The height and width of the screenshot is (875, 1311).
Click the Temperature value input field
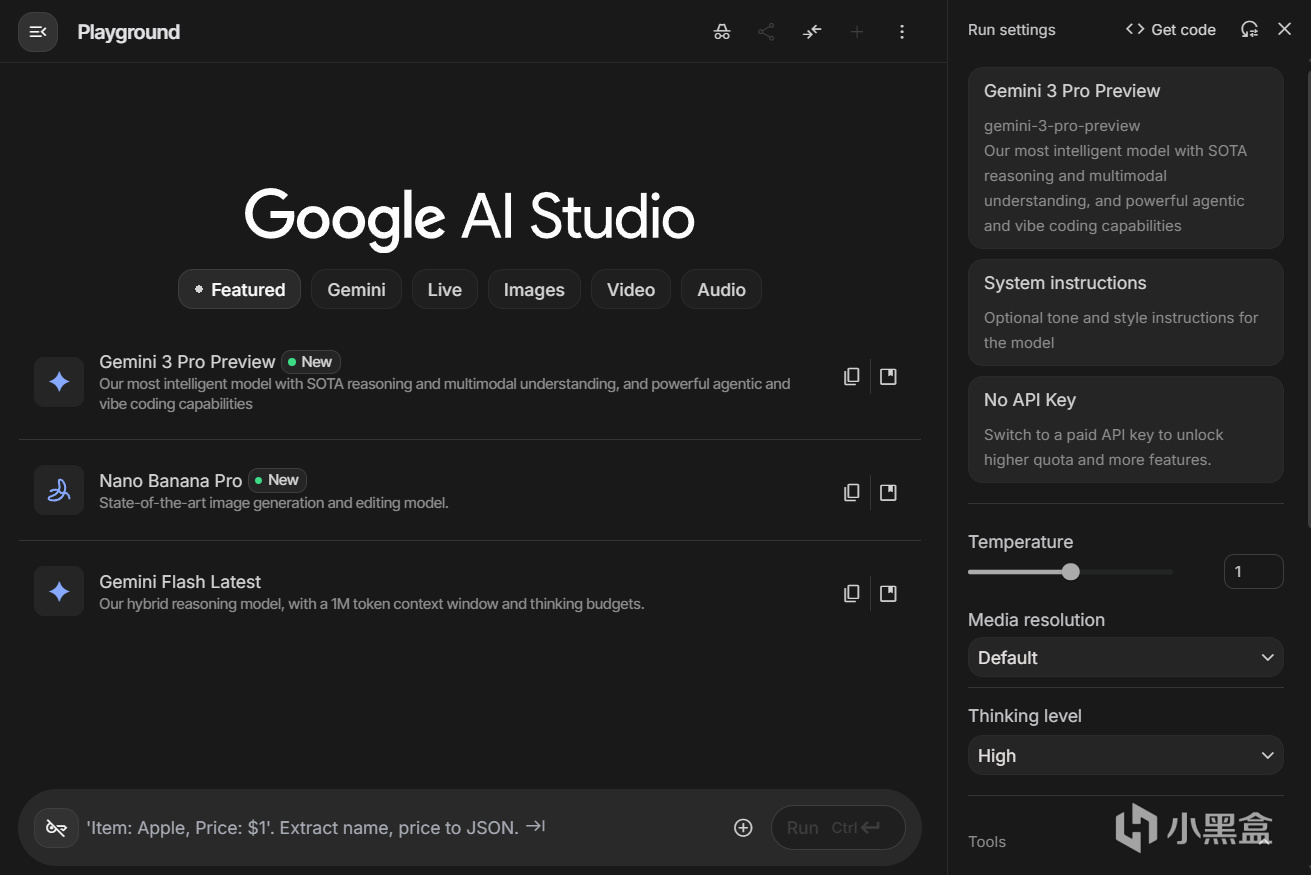click(x=1253, y=572)
